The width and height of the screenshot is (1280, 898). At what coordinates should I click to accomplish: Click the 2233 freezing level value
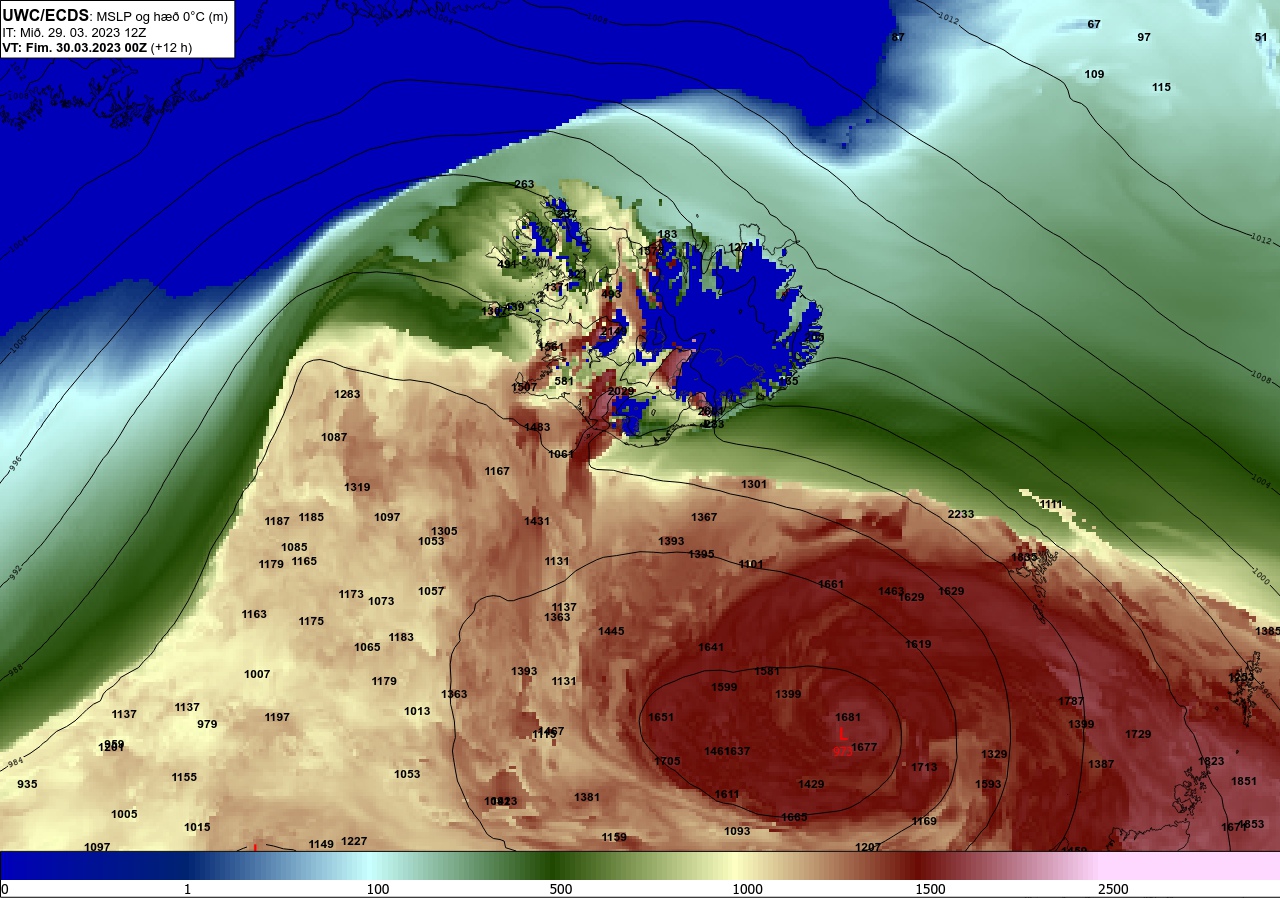tap(961, 514)
